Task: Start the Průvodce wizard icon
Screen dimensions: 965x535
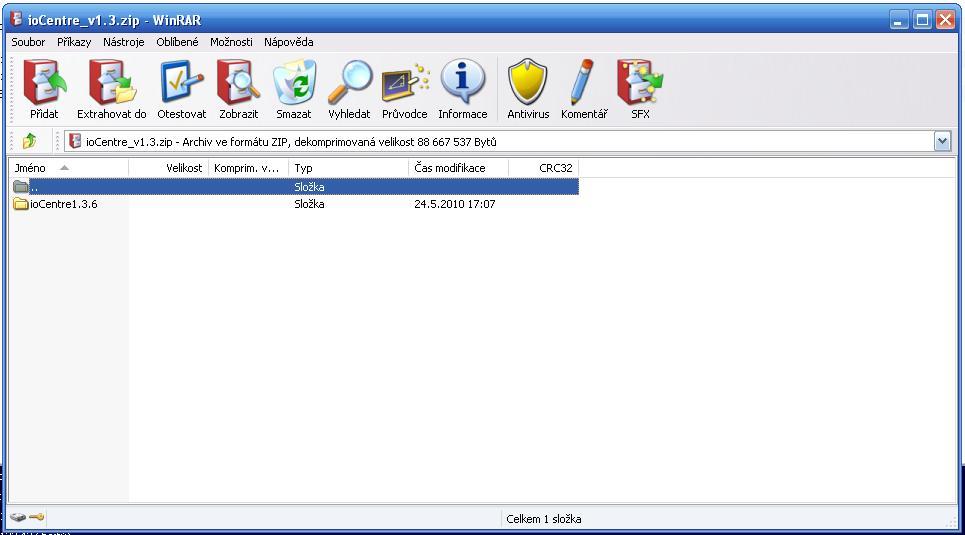Action: pyautogui.click(x=405, y=88)
